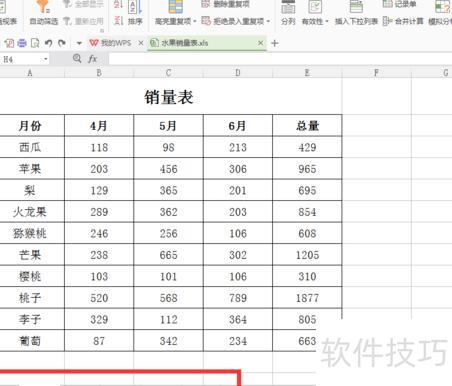Click the 分列 (Text to Columns) icon

pos(288,7)
